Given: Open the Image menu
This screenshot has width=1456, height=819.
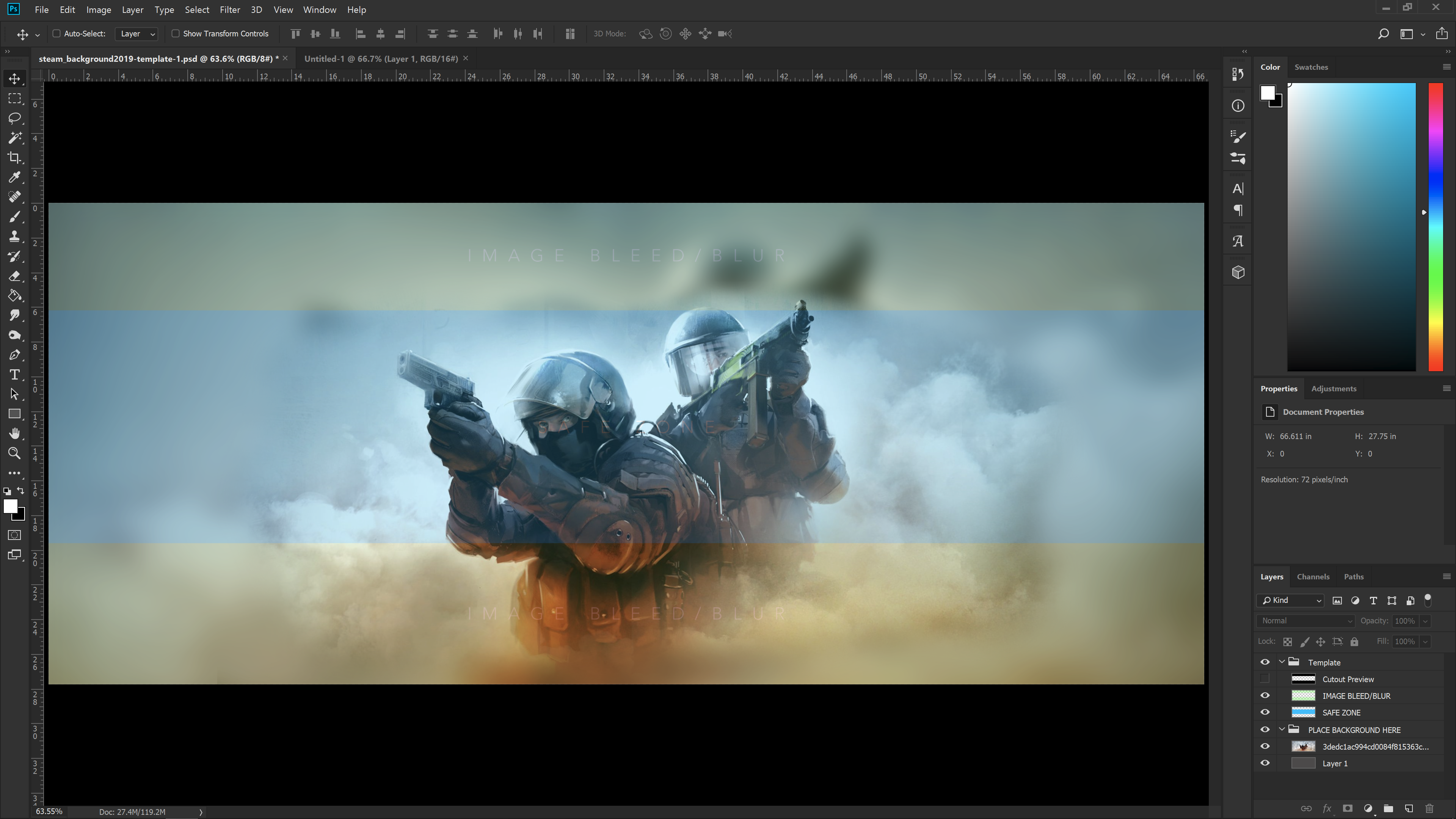Looking at the screenshot, I should point(98,9).
